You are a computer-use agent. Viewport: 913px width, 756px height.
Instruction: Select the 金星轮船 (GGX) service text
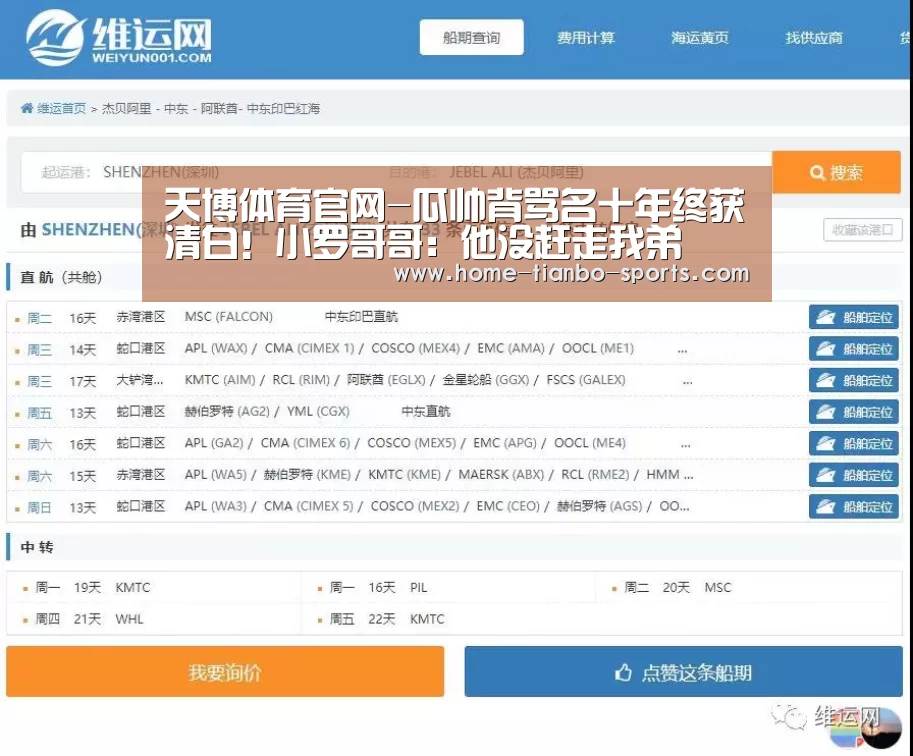point(486,380)
